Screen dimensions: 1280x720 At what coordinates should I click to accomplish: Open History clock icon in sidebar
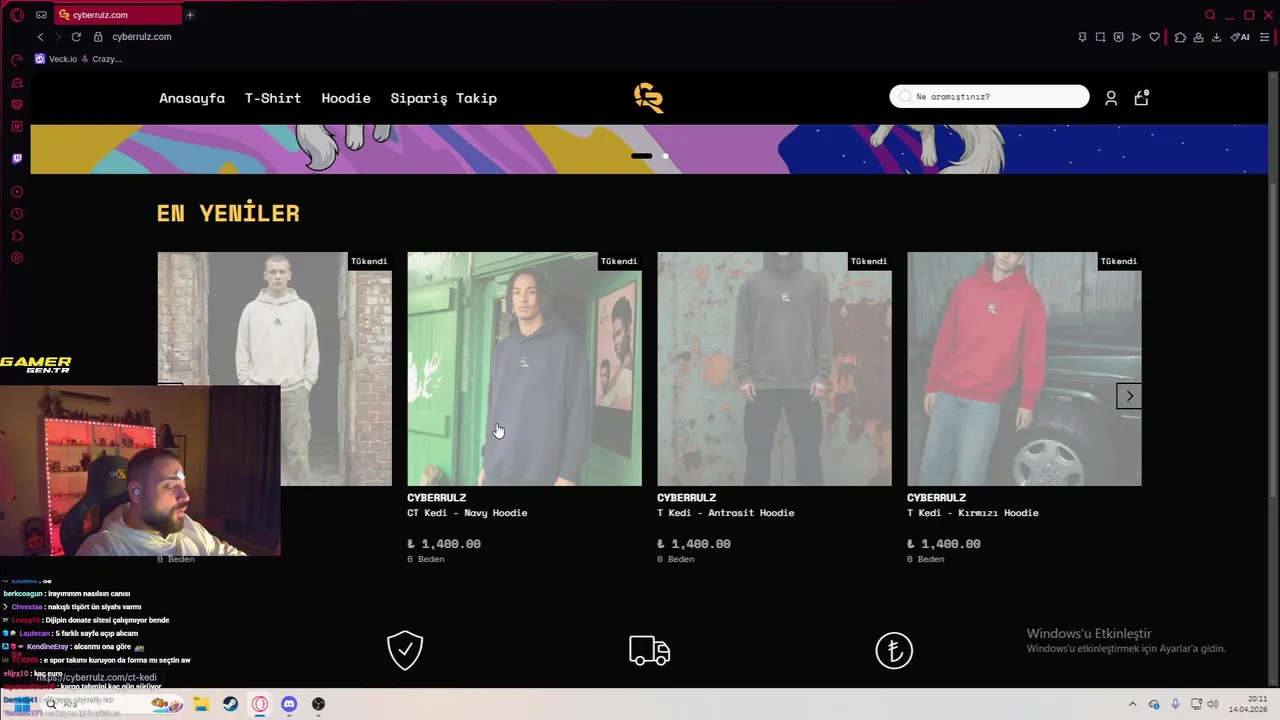(17, 214)
